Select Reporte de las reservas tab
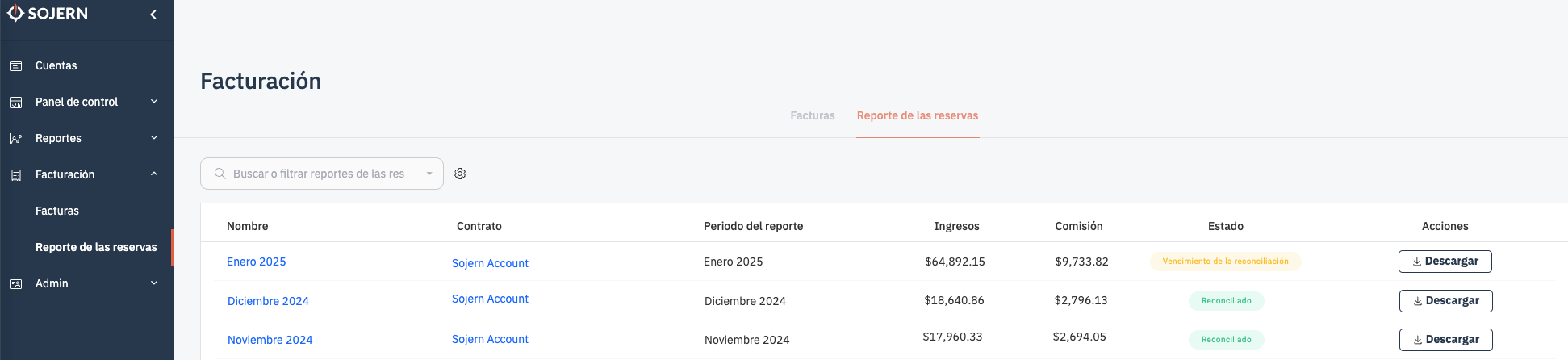The width and height of the screenshot is (1568, 360). 917,115
